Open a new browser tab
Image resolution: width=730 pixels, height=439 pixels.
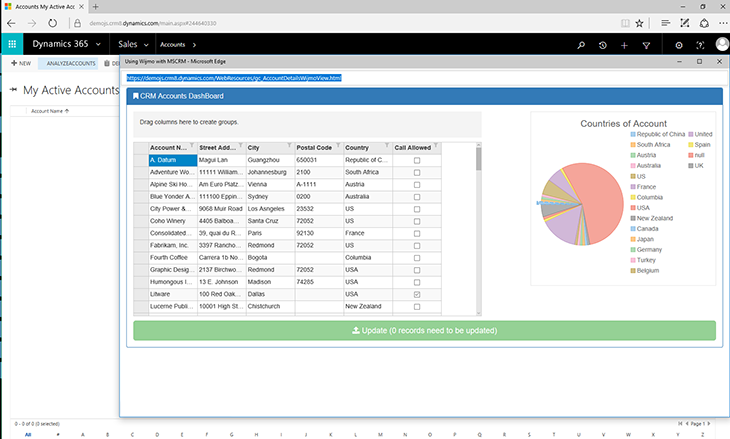[x=95, y=7]
